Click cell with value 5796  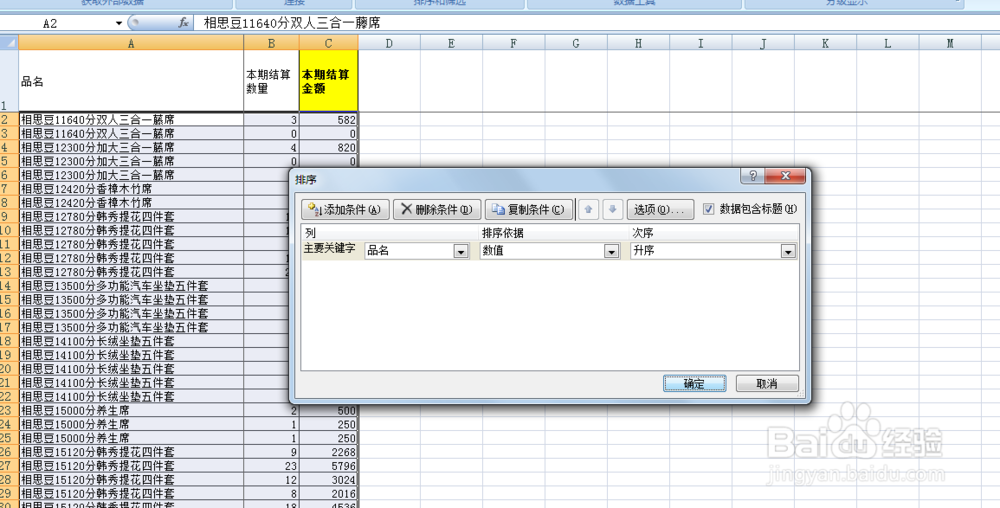[x=328, y=466]
